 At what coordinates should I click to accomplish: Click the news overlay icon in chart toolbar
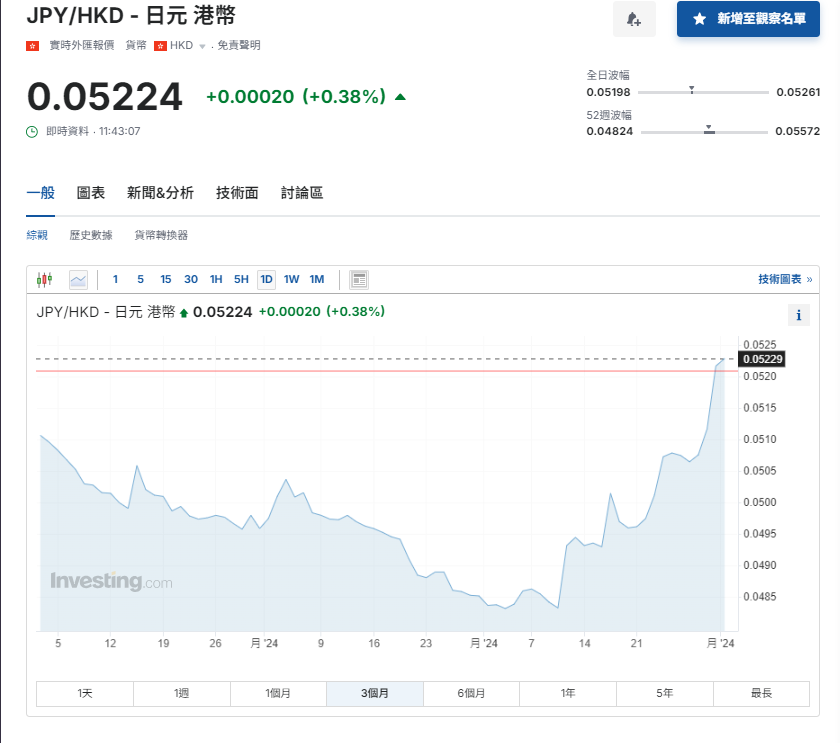coord(360,279)
